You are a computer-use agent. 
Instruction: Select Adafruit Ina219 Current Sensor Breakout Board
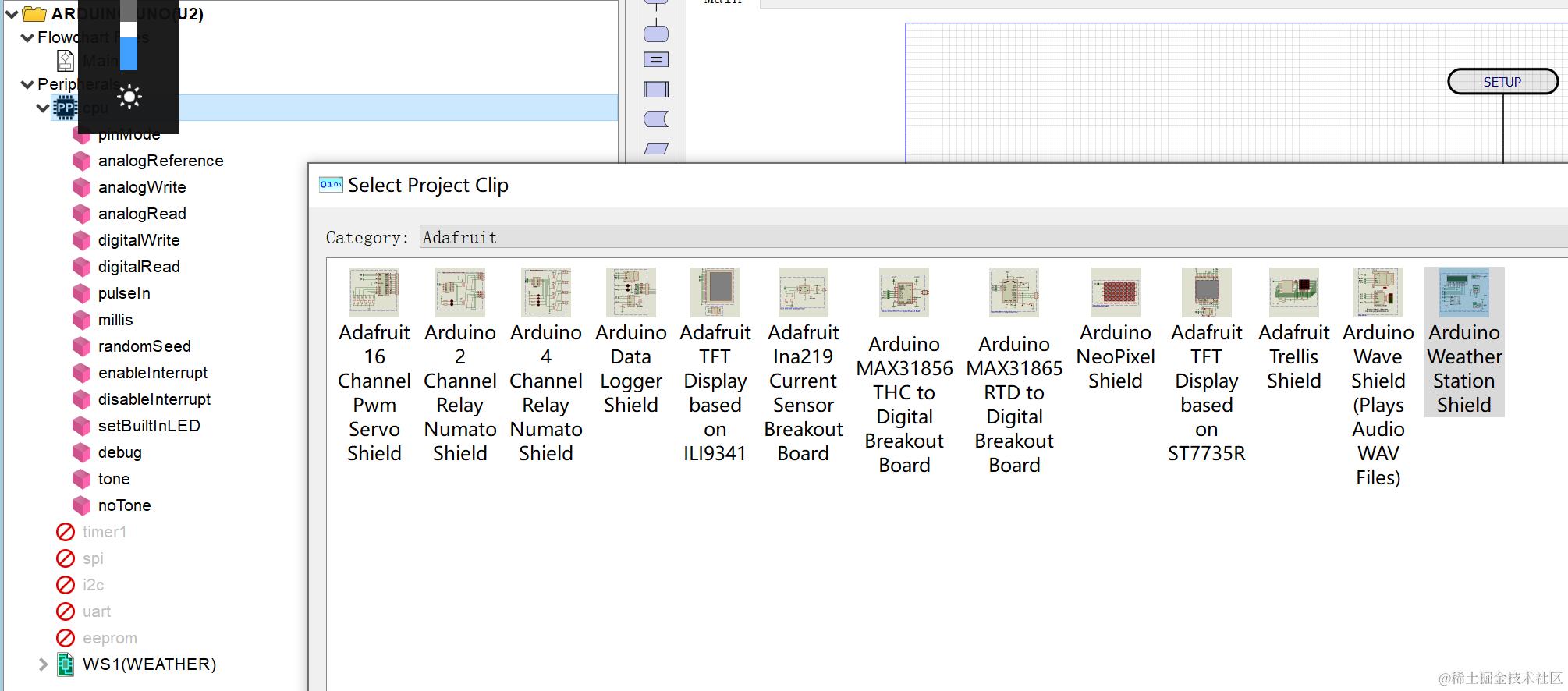tap(804, 366)
